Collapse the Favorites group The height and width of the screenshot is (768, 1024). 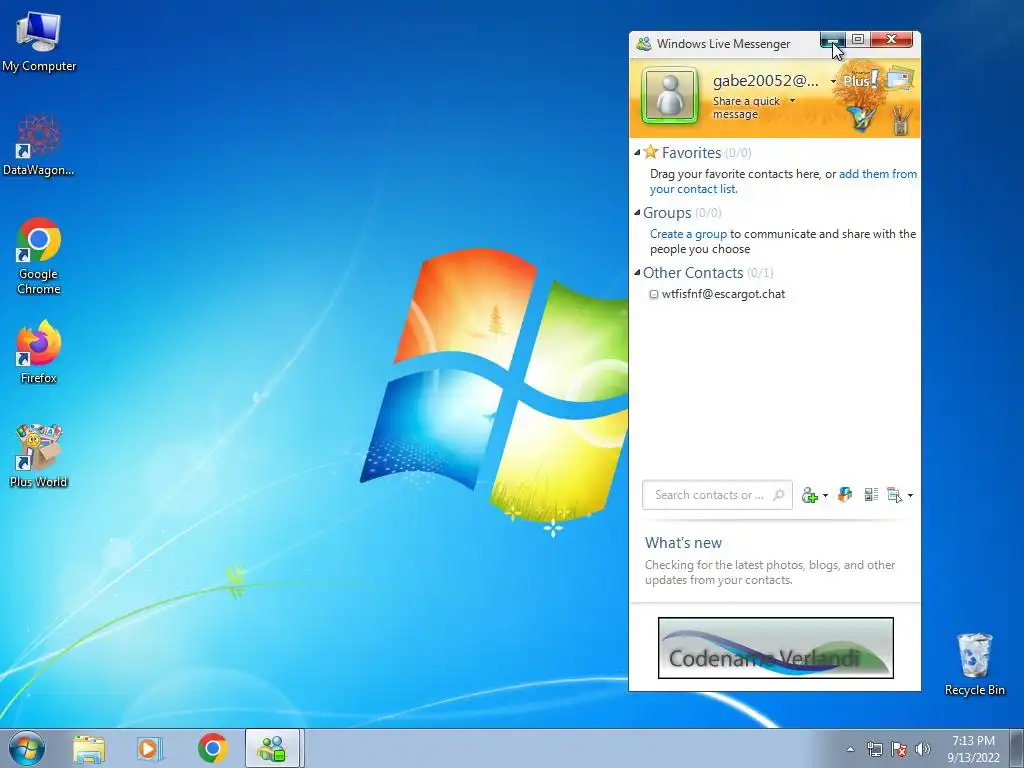[637, 153]
